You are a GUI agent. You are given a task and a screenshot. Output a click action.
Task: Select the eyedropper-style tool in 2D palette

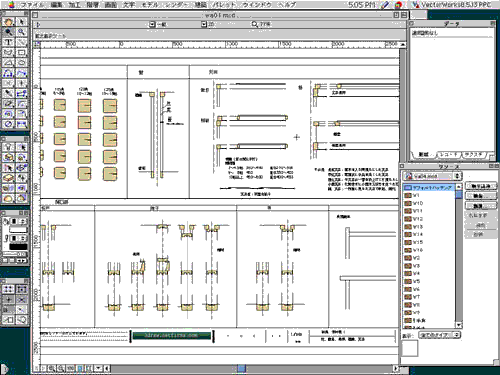tap(8, 94)
